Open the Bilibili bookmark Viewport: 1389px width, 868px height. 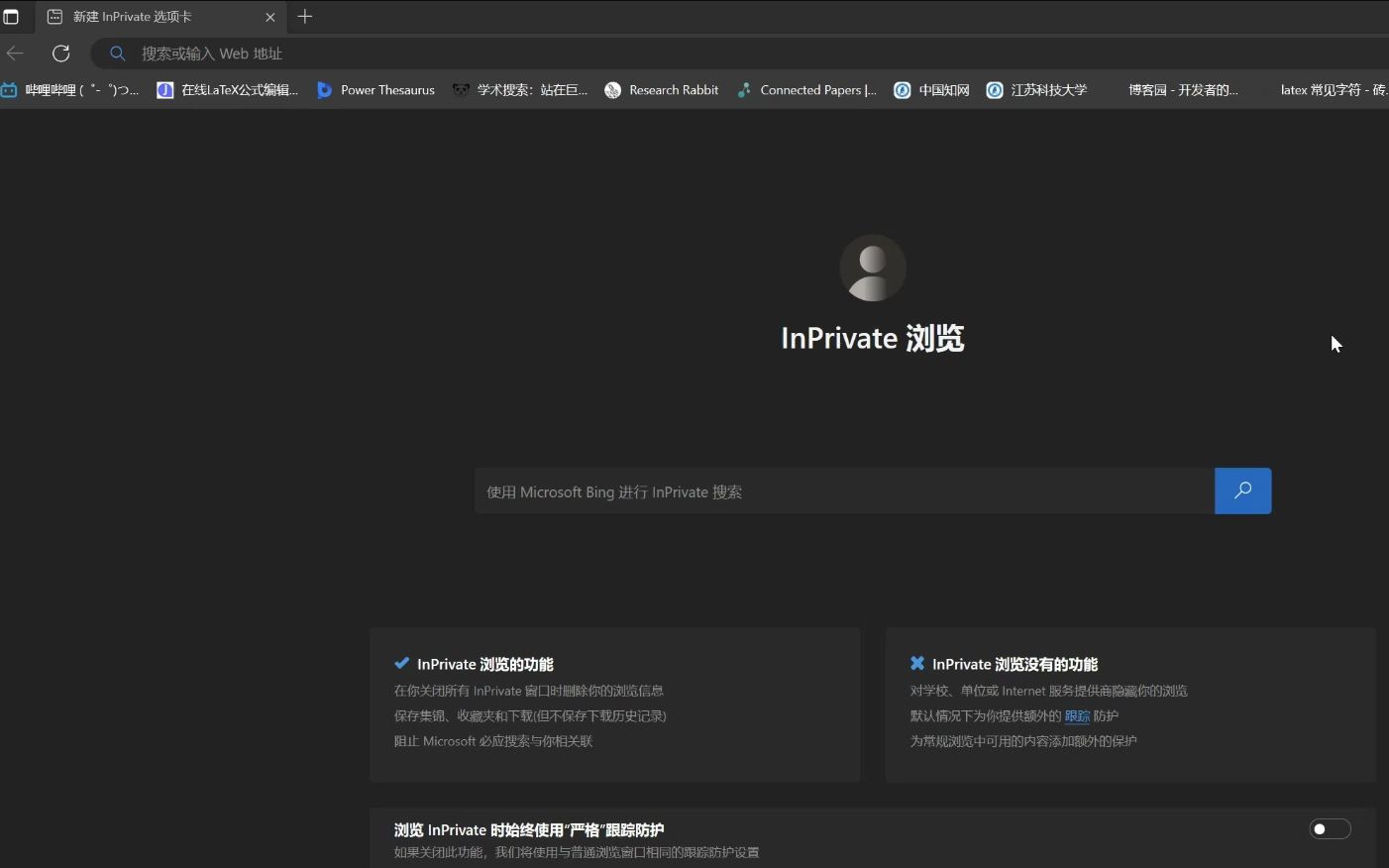point(69,90)
